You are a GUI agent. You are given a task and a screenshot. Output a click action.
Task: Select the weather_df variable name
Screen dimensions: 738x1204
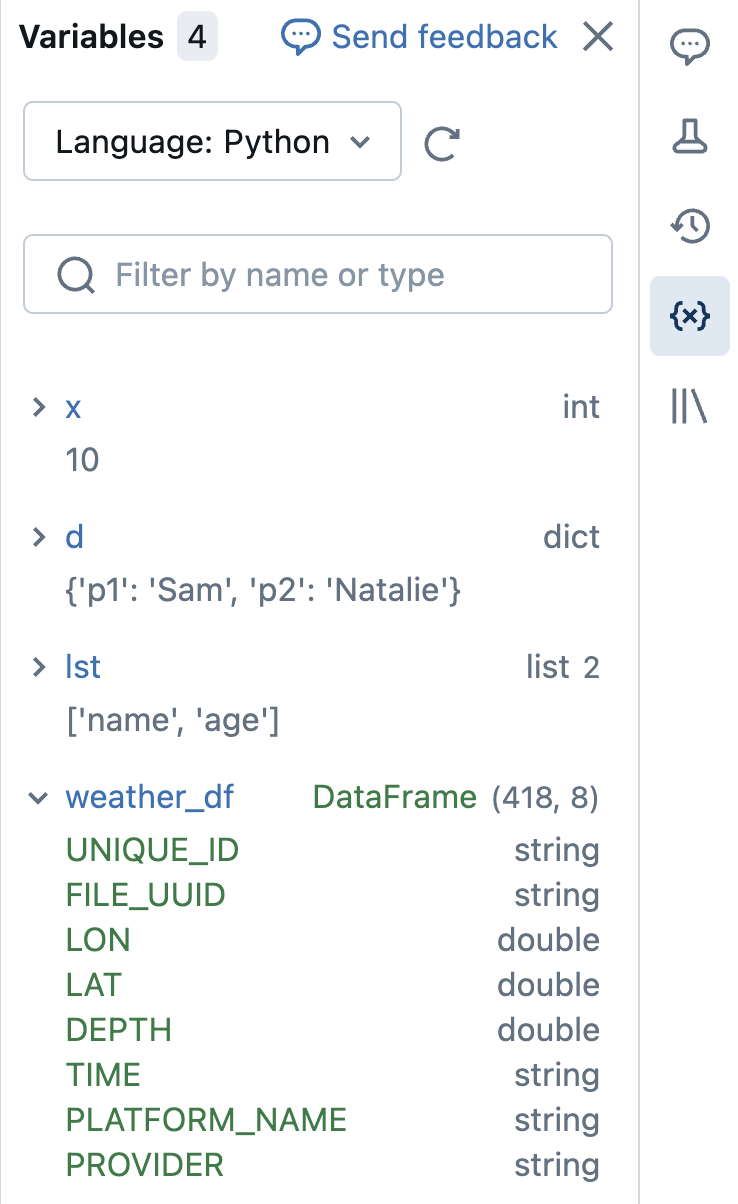coord(150,797)
